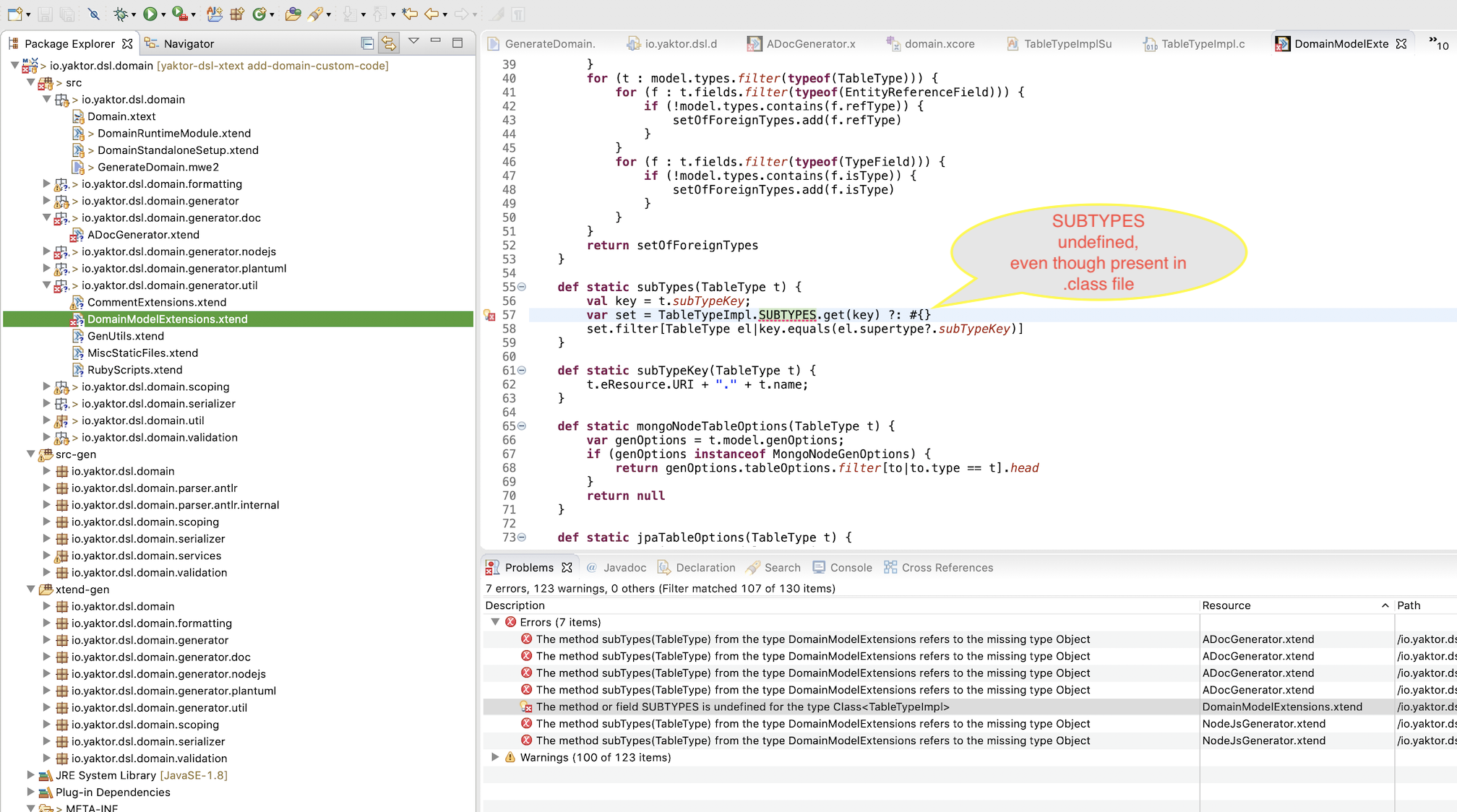Image resolution: width=1457 pixels, height=812 pixels.
Task: Collapse the Errors (7 items) group
Action: coord(495,622)
